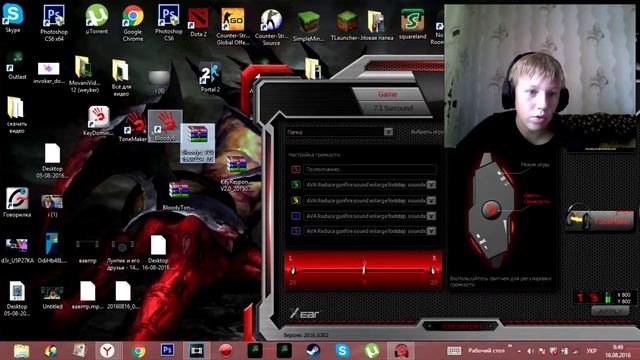Open Photoshop from the taskbar

click(167, 350)
